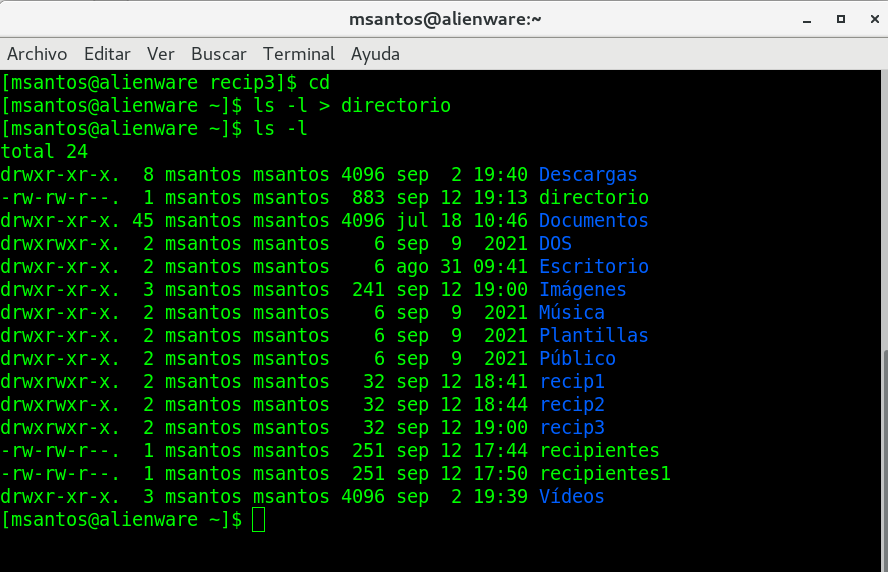Open the Editar menu
This screenshot has height=572, width=888.
107,54
